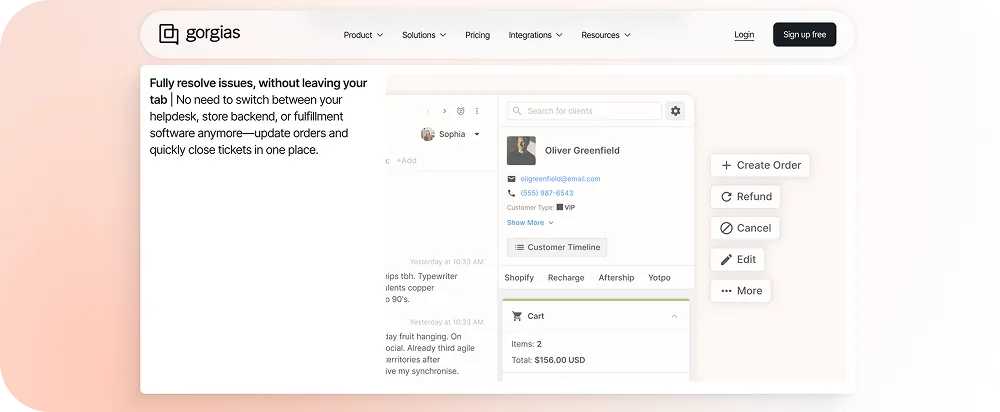Go to the Pricing page
This screenshot has width=1000, height=412.
click(x=478, y=35)
